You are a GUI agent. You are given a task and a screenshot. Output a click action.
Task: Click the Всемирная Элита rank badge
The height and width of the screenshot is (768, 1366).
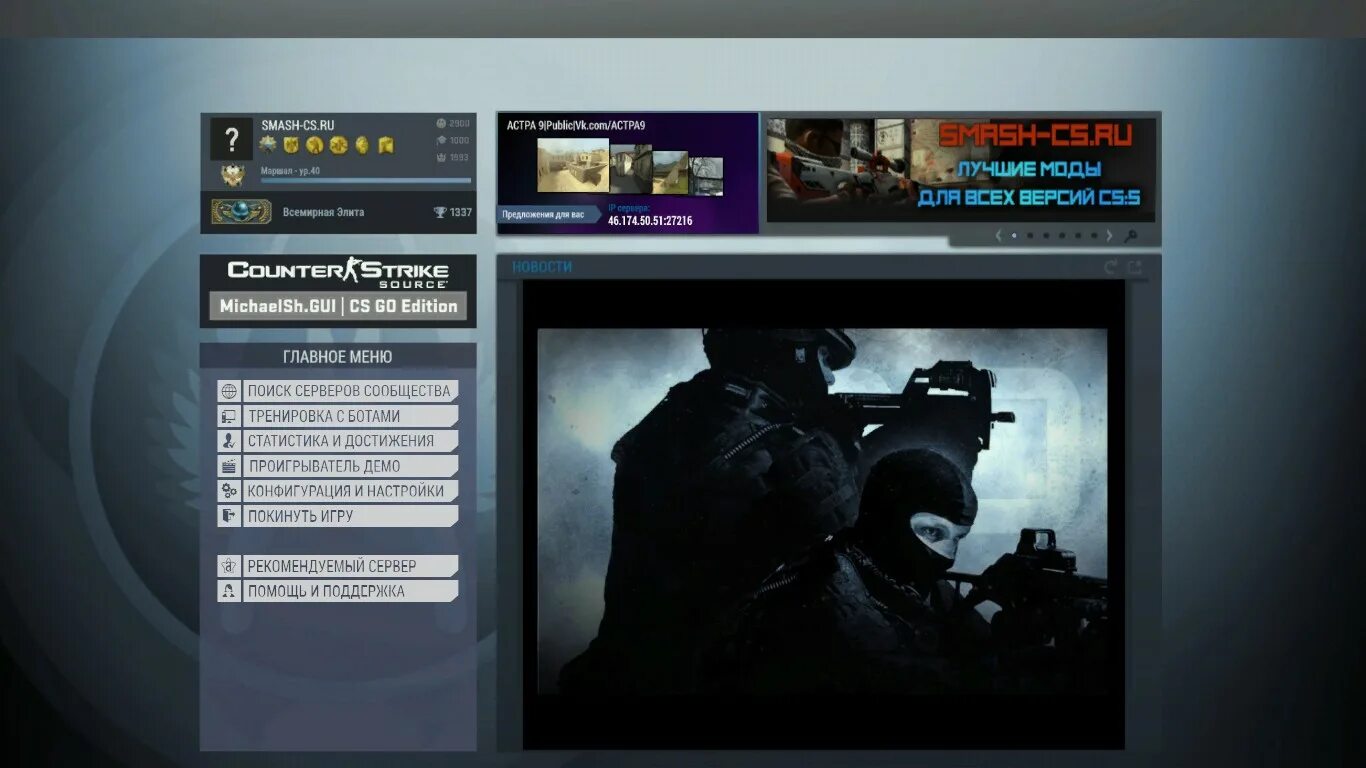241,212
